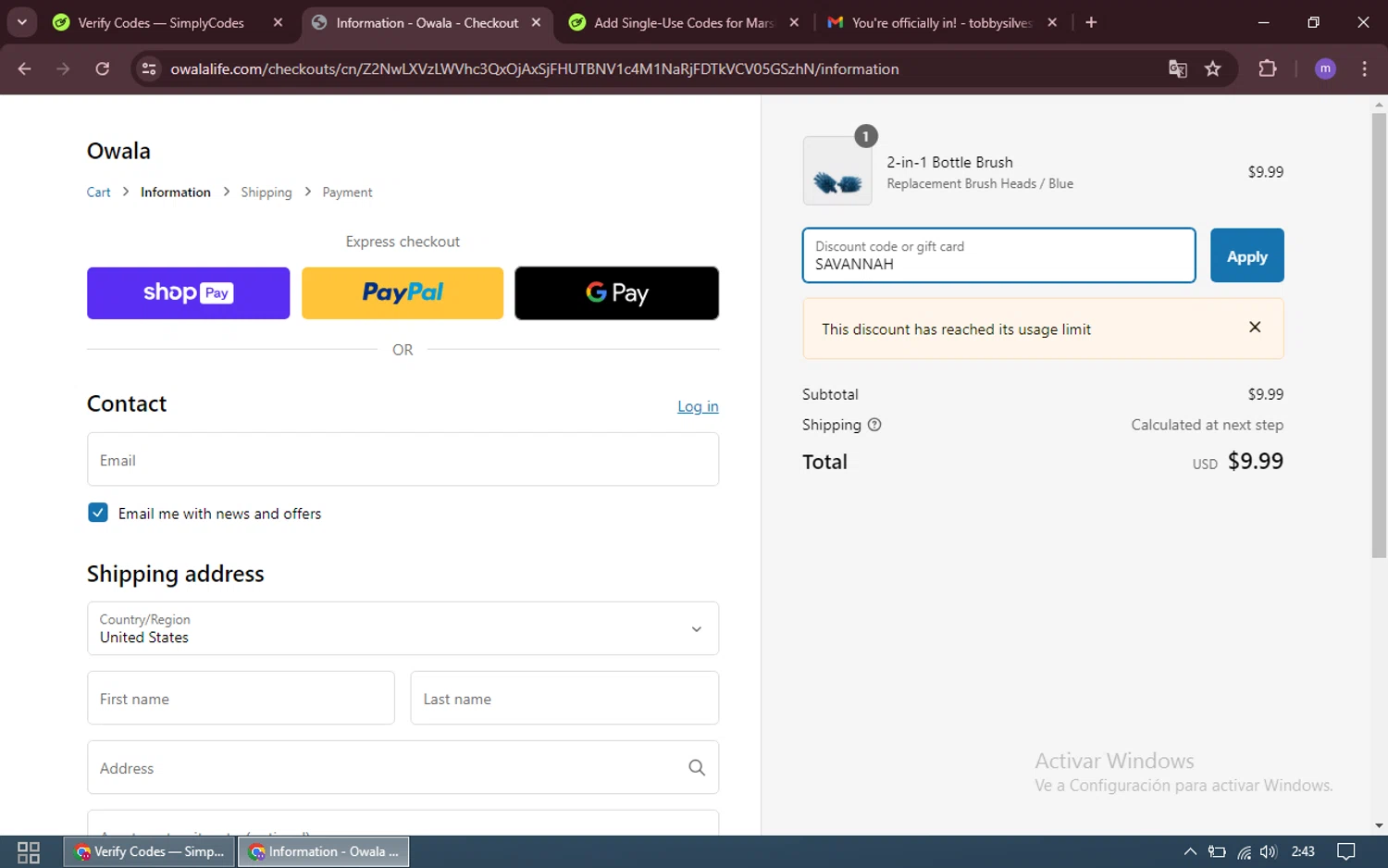Click the scrollbar up arrow
This screenshot has height=868, width=1388.
click(x=1379, y=104)
